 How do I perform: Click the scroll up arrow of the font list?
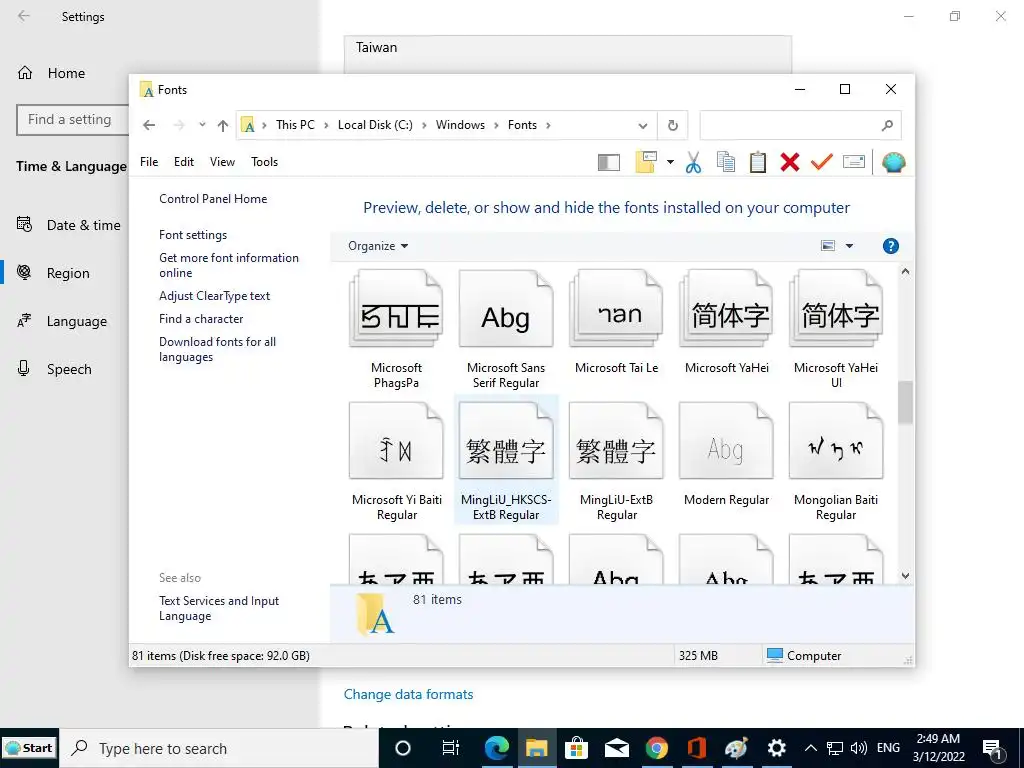(905, 271)
